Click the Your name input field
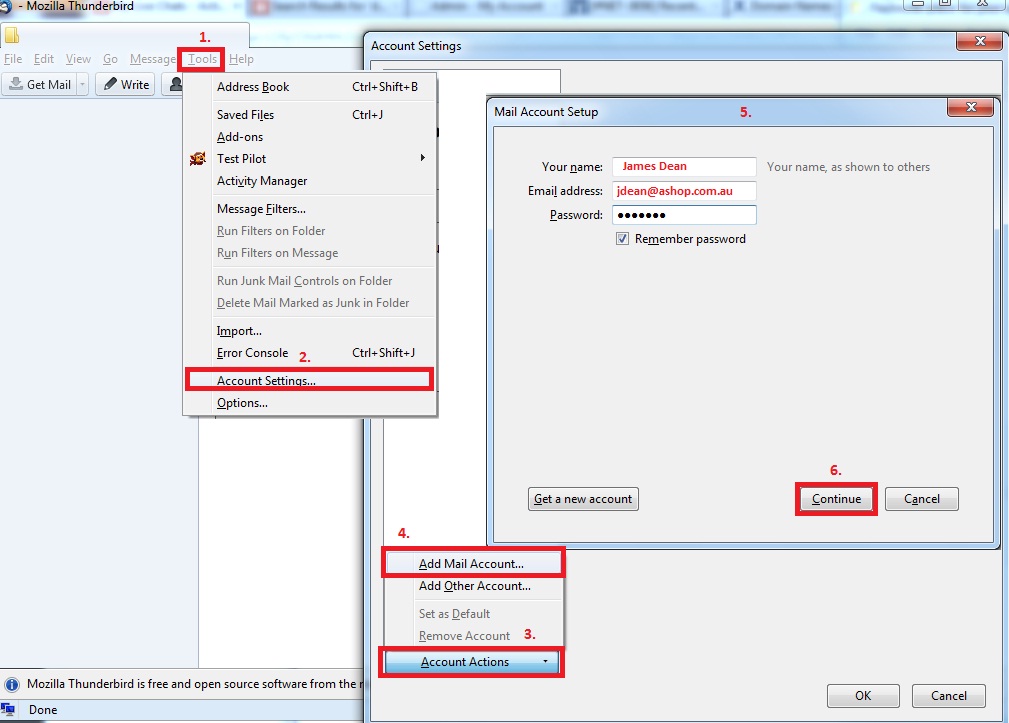This screenshot has width=1009, height=723. (x=684, y=167)
